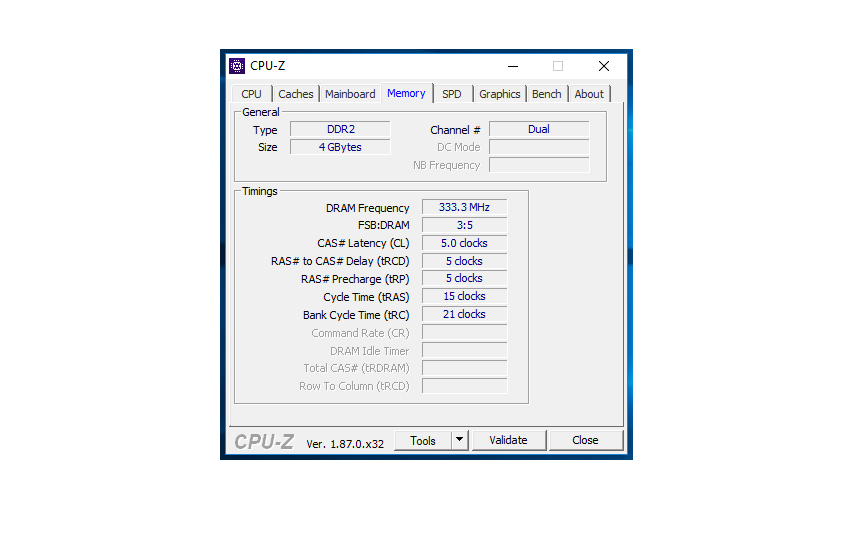Click the 5.0 clocks CAS latency value
The image size is (864, 540).
pyautogui.click(x=465, y=243)
